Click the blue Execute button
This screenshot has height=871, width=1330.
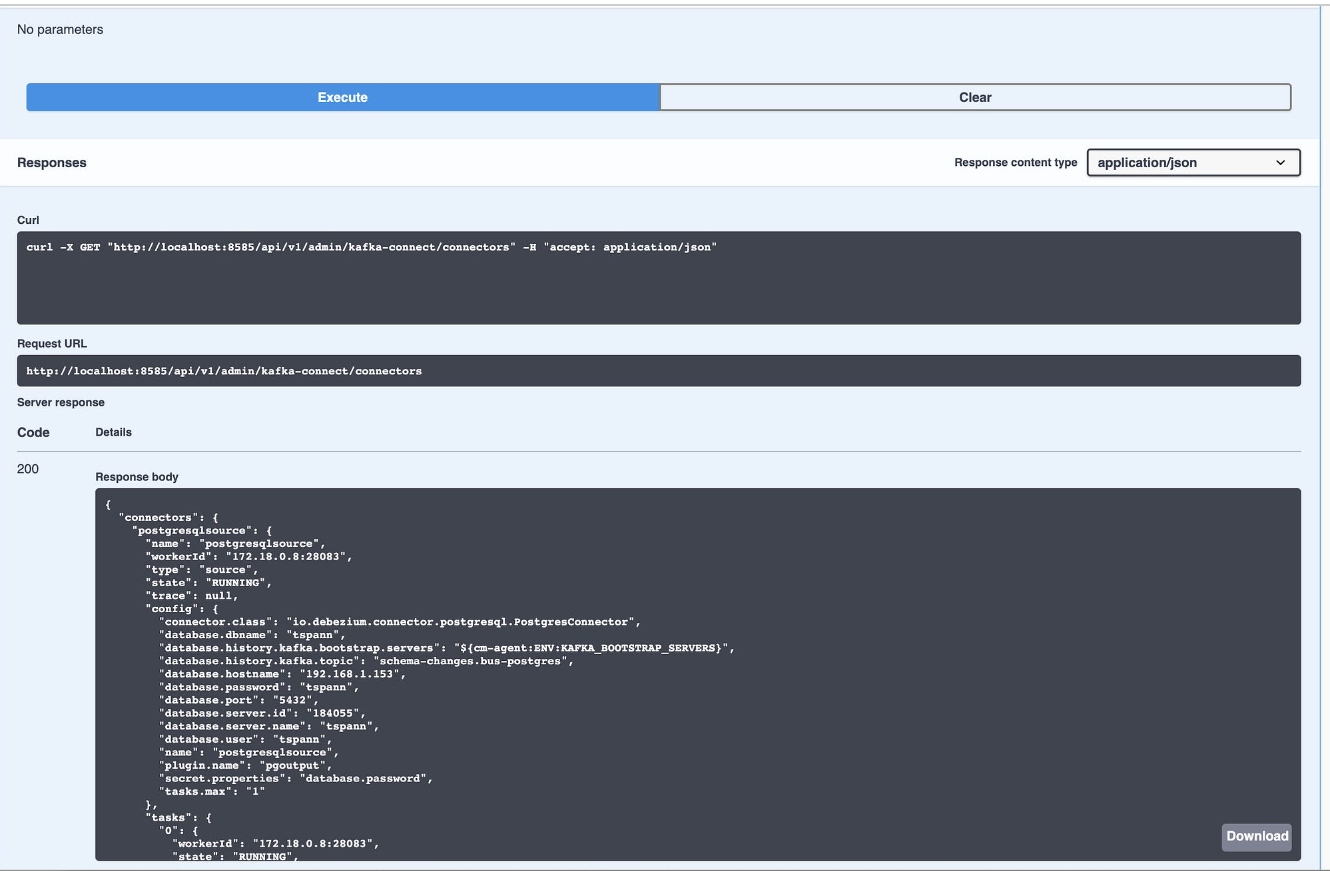342,97
